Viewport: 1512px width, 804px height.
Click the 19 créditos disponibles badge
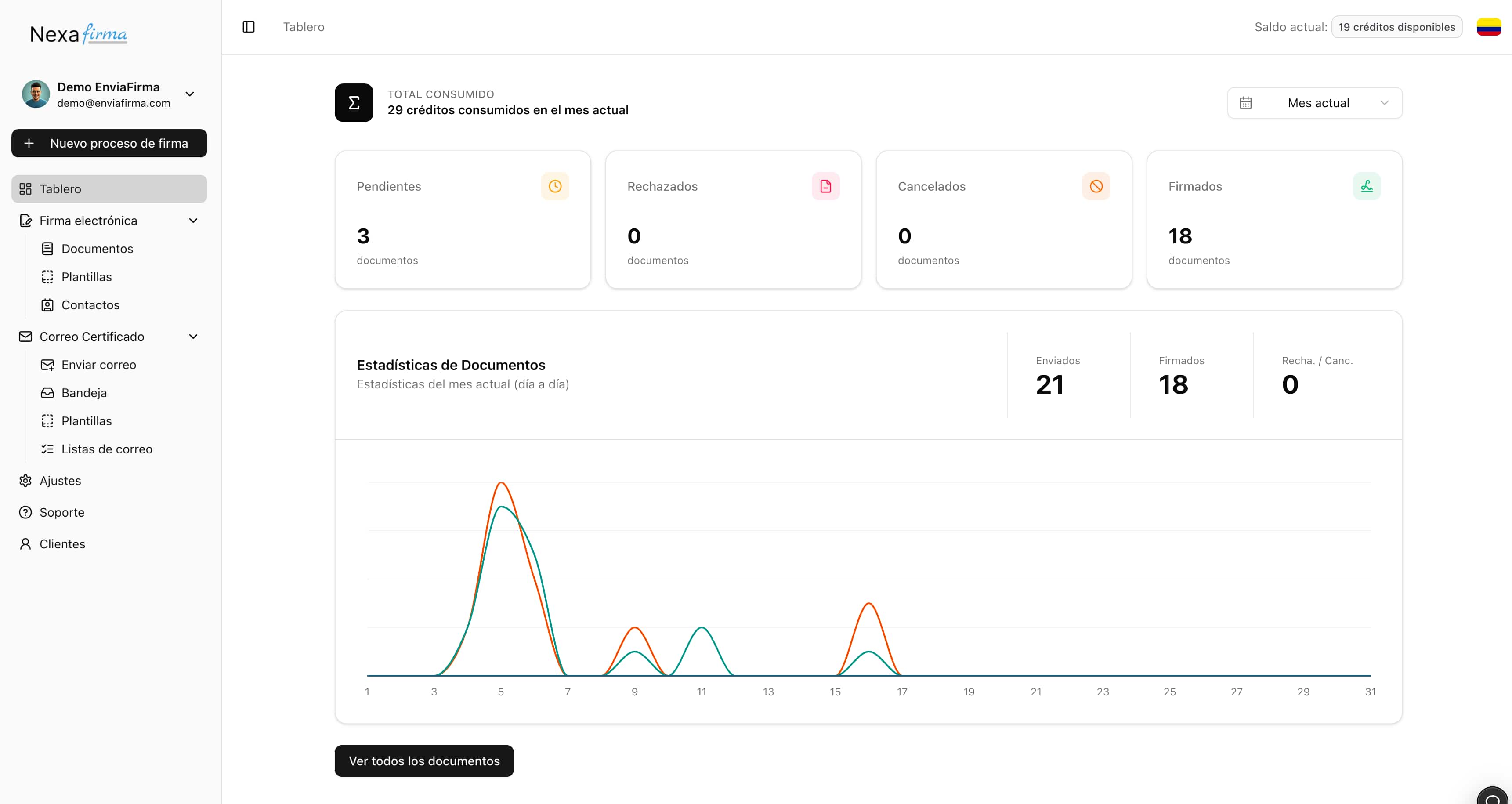(1396, 27)
